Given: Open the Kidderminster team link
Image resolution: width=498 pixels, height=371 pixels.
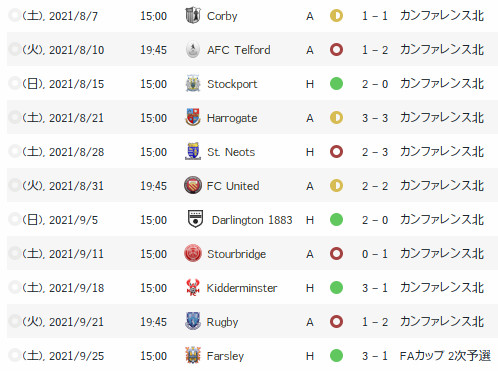Looking at the screenshot, I should point(242,288).
